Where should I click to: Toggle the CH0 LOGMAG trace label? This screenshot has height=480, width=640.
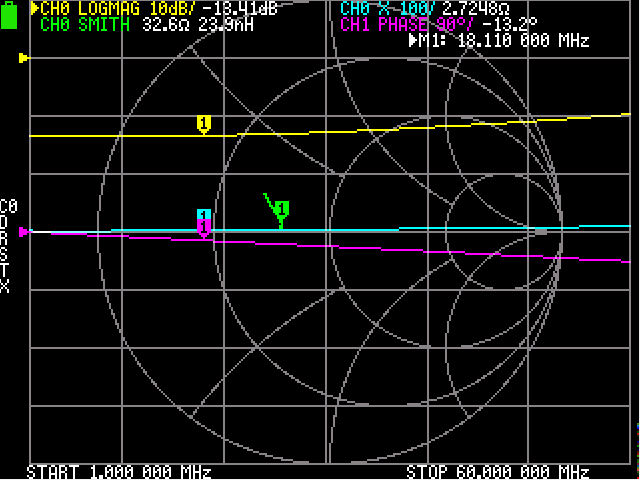coord(76,9)
